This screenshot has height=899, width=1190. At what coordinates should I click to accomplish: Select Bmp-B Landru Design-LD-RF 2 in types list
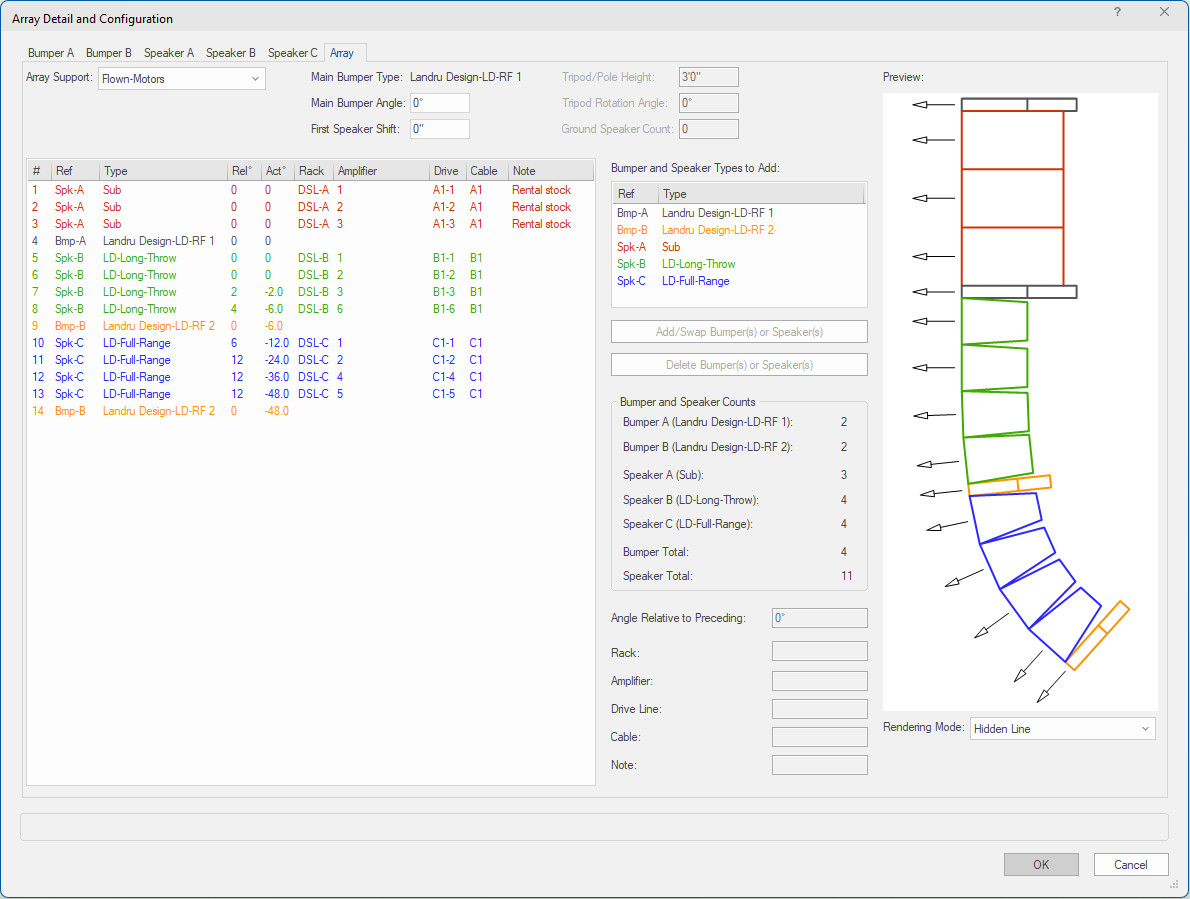point(739,230)
